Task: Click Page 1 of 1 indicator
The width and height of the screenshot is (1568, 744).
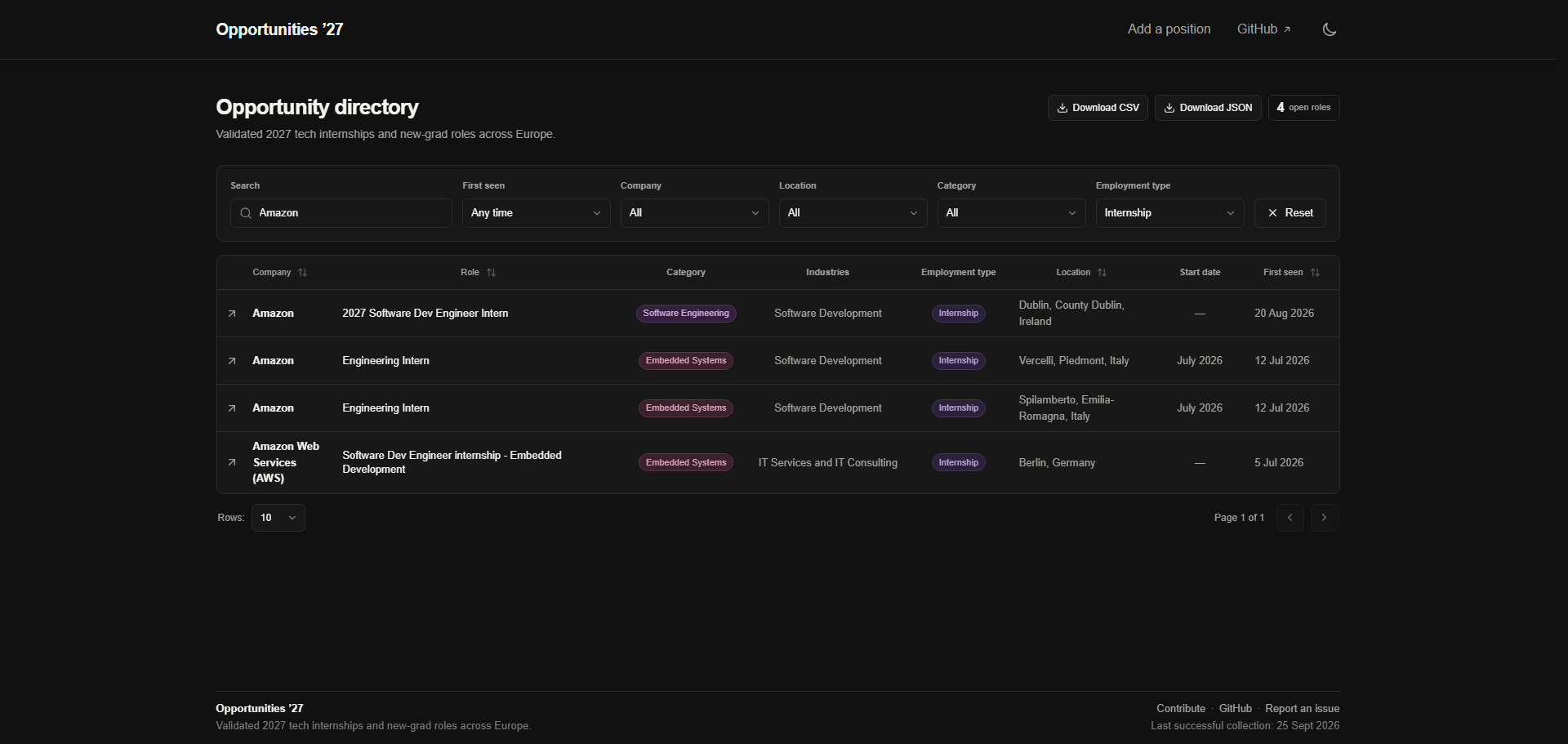Action: [x=1239, y=518]
